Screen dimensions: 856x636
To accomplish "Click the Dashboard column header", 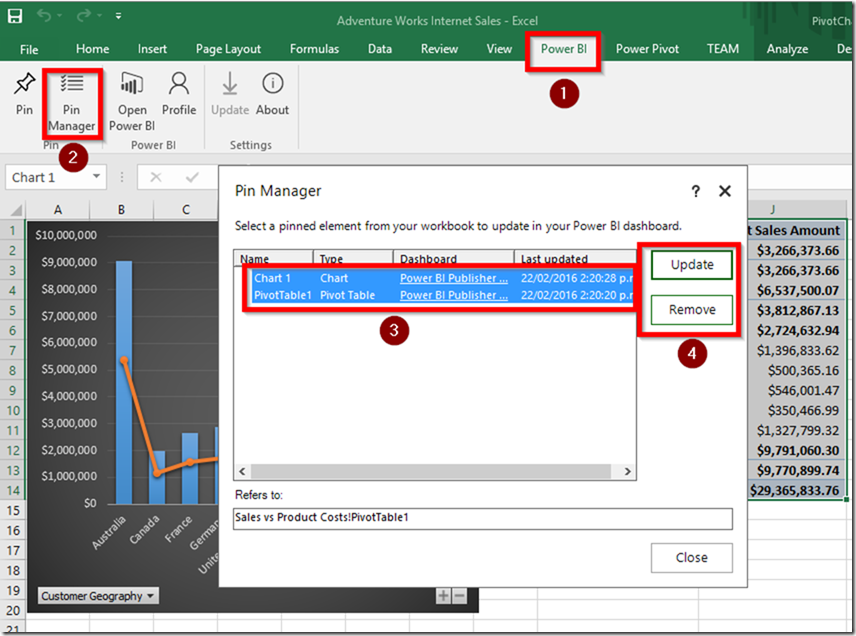I will pos(453,258).
